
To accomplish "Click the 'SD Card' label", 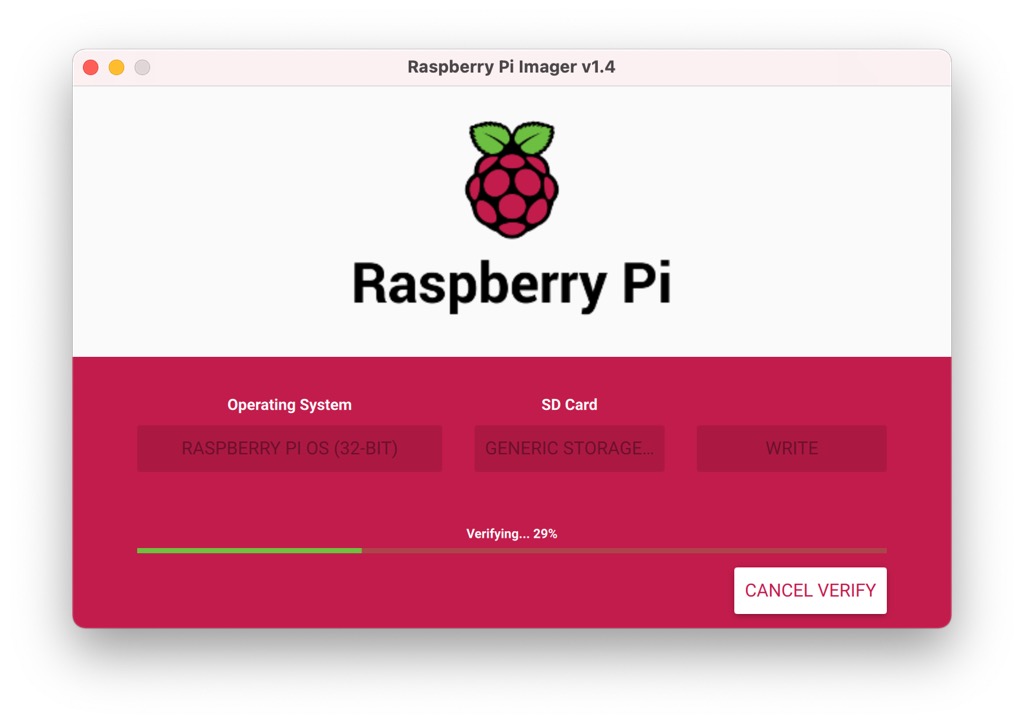I will [x=569, y=405].
